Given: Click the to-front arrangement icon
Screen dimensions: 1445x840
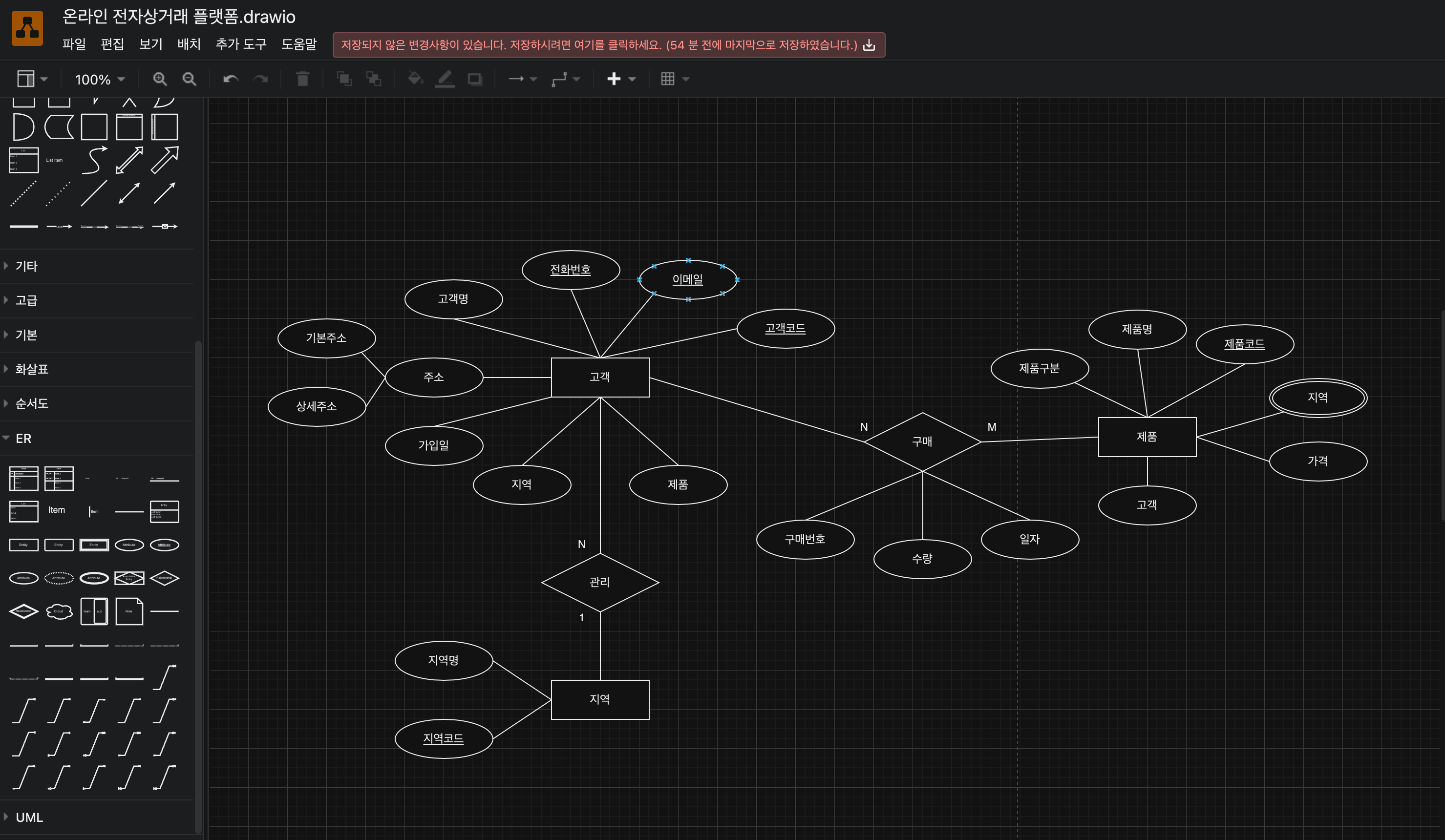Looking at the screenshot, I should click(x=343, y=79).
